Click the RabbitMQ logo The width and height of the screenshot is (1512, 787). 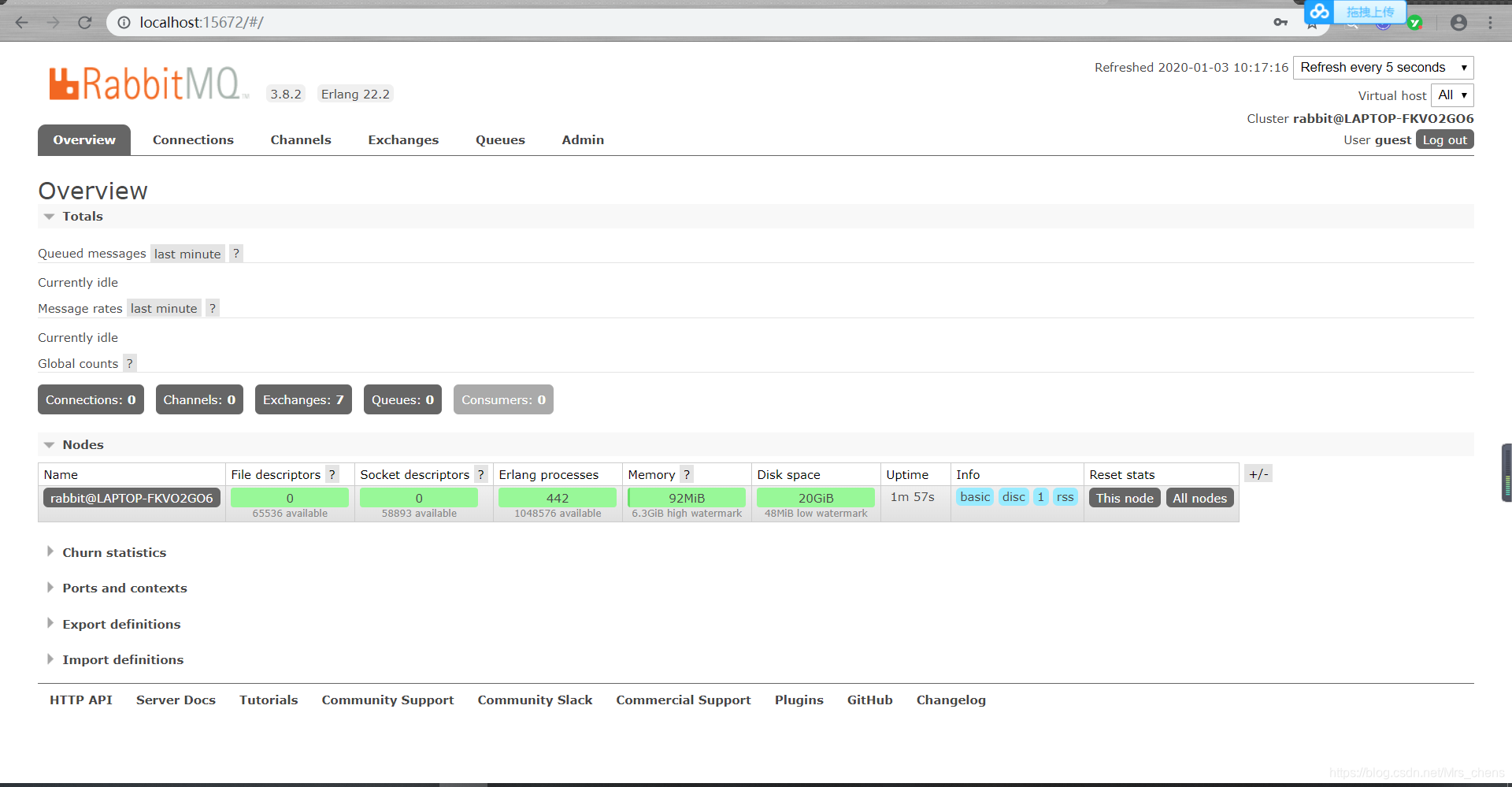(x=148, y=84)
